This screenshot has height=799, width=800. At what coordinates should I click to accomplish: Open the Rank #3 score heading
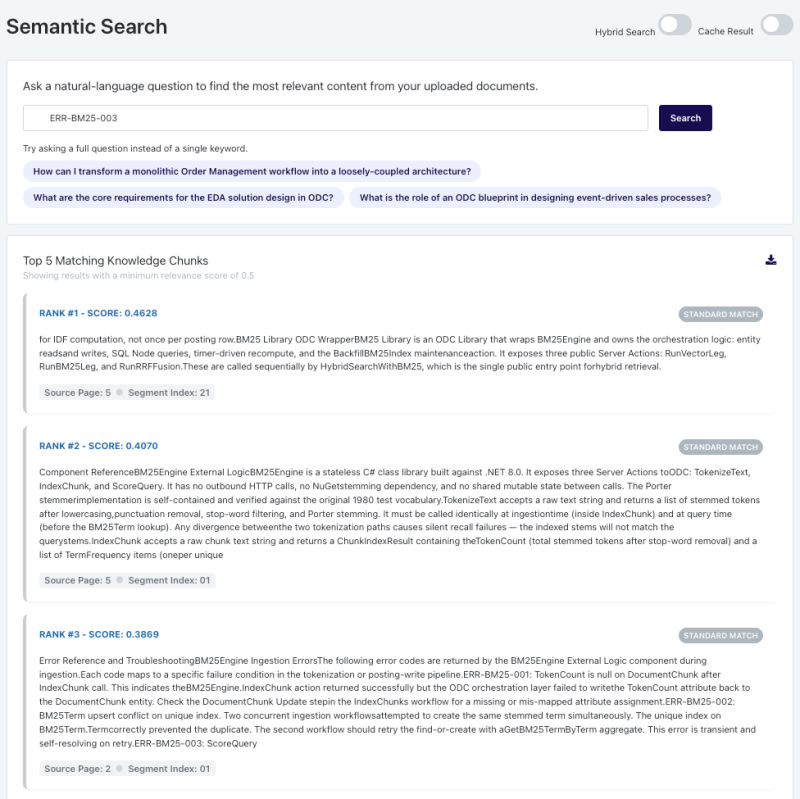[99, 634]
